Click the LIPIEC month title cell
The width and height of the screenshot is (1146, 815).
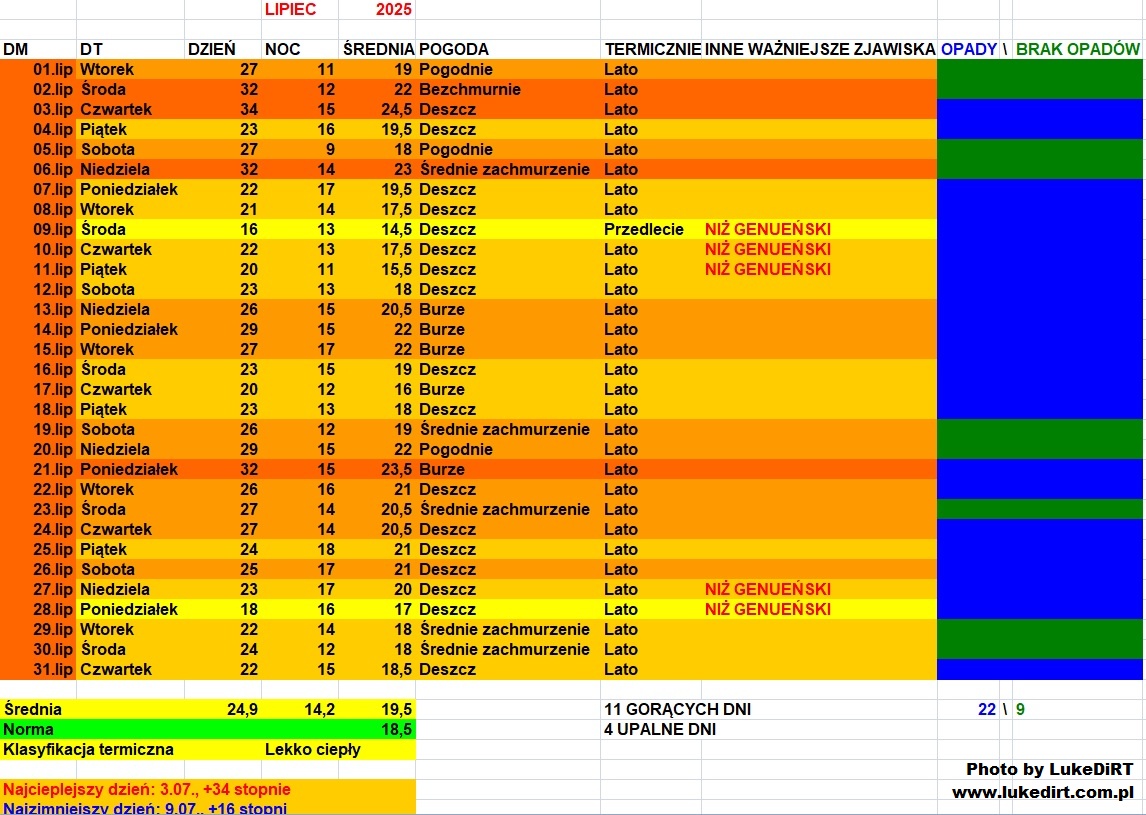tap(290, 9)
